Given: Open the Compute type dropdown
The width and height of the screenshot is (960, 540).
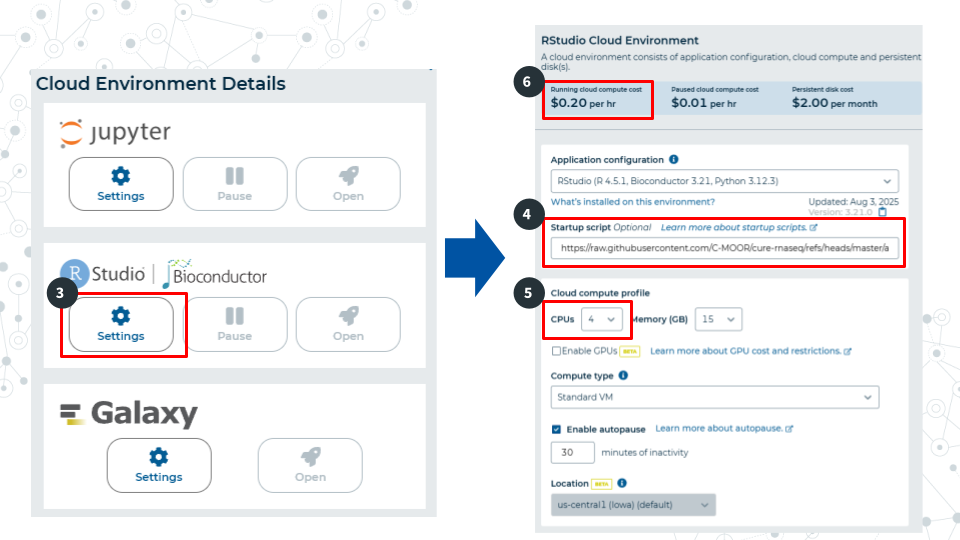Looking at the screenshot, I should 714,397.
